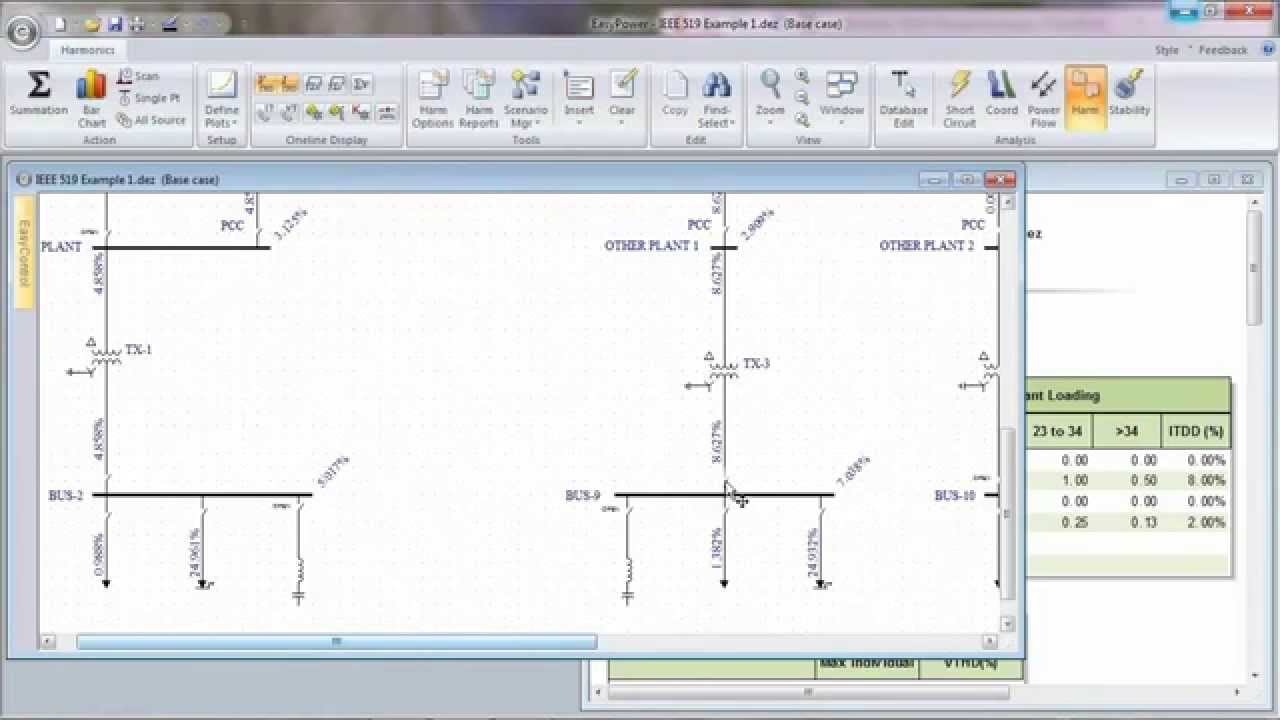Screen dimensions: 1280x720
Task: Switch to Short Circuit analysis
Action: [959, 99]
